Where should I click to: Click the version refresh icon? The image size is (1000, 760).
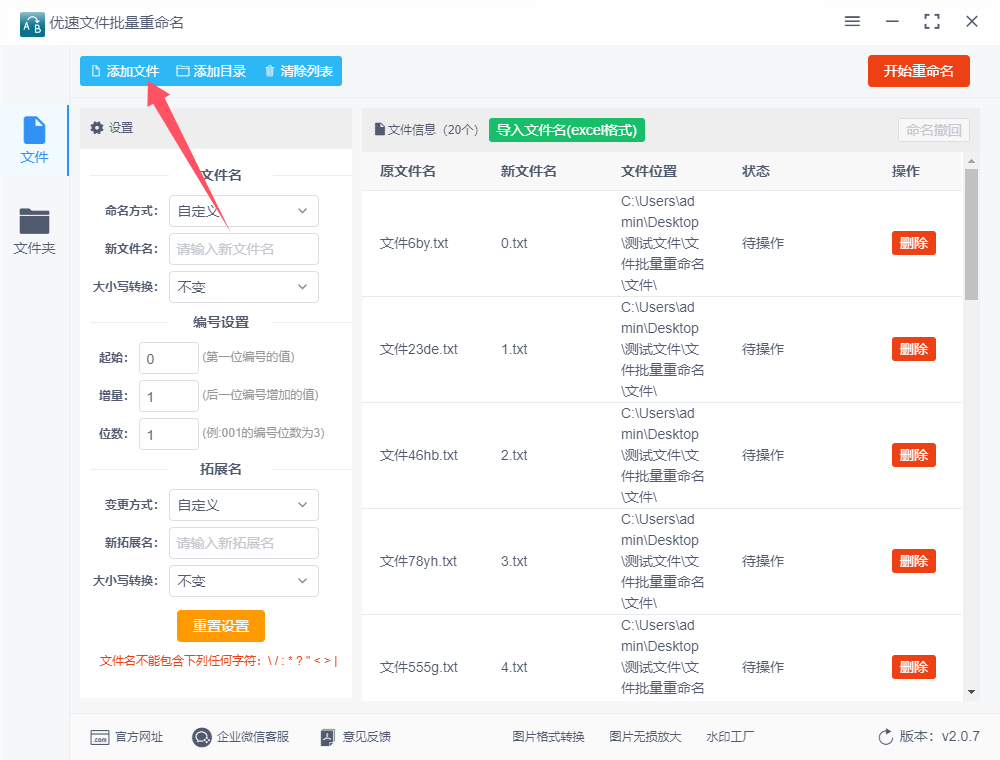[x=886, y=737]
